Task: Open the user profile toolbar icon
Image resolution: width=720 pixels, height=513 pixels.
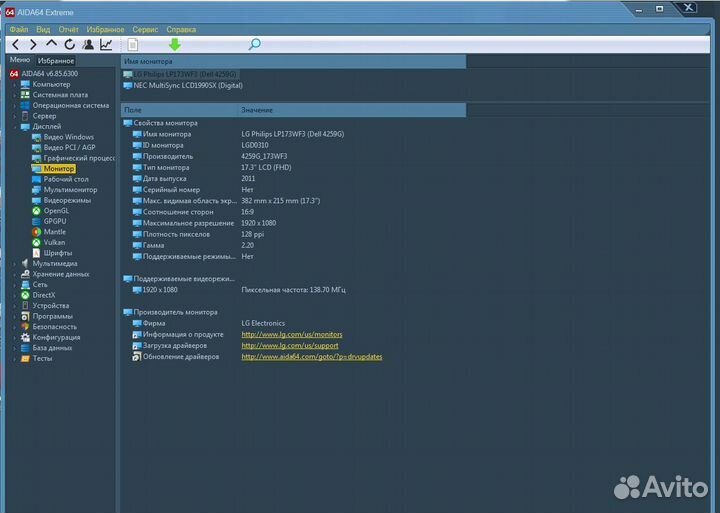Action: [88, 45]
